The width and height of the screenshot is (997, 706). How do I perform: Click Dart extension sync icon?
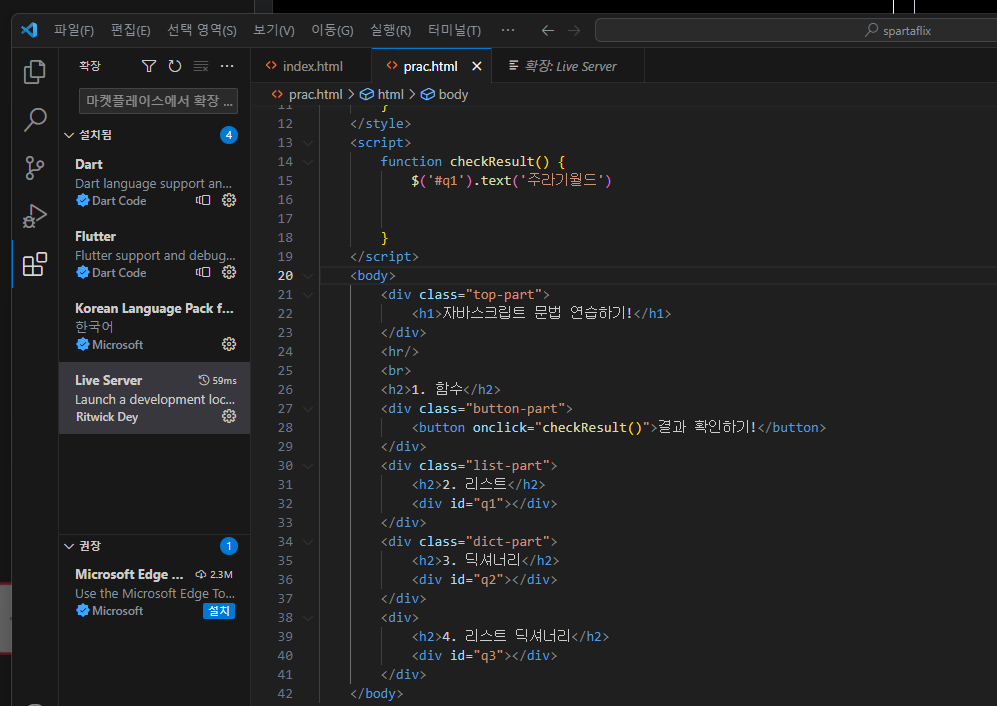[203, 200]
